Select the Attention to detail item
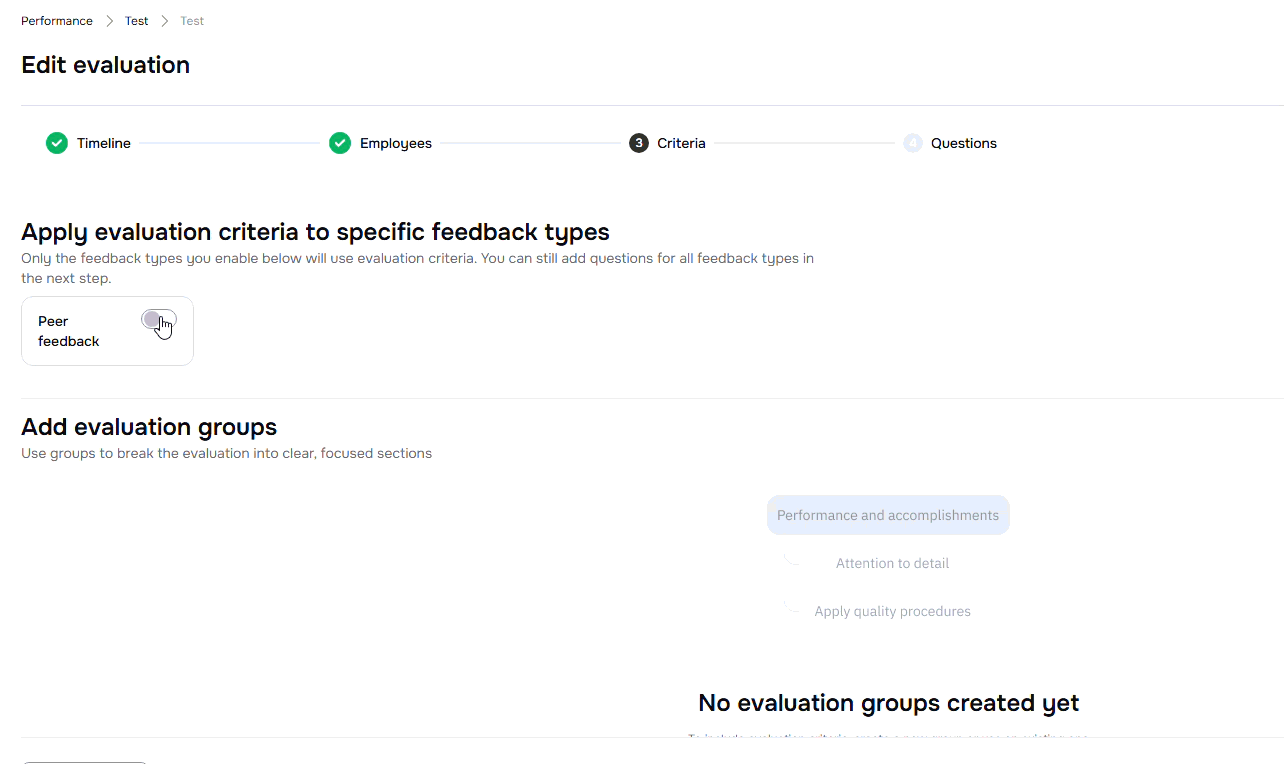Screen dimensions: 1284x764 click(892, 563)
